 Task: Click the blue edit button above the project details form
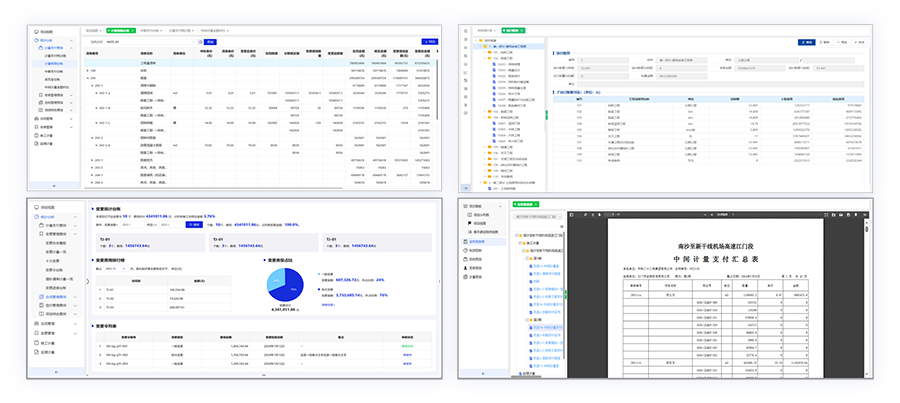point(806,42)
